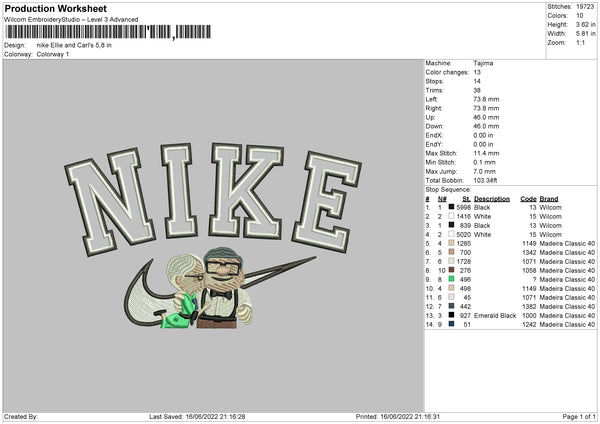This screenshot has height=424, width=600.
Task: Click the 'Brand' column header
Action: [x=549, y=199]
